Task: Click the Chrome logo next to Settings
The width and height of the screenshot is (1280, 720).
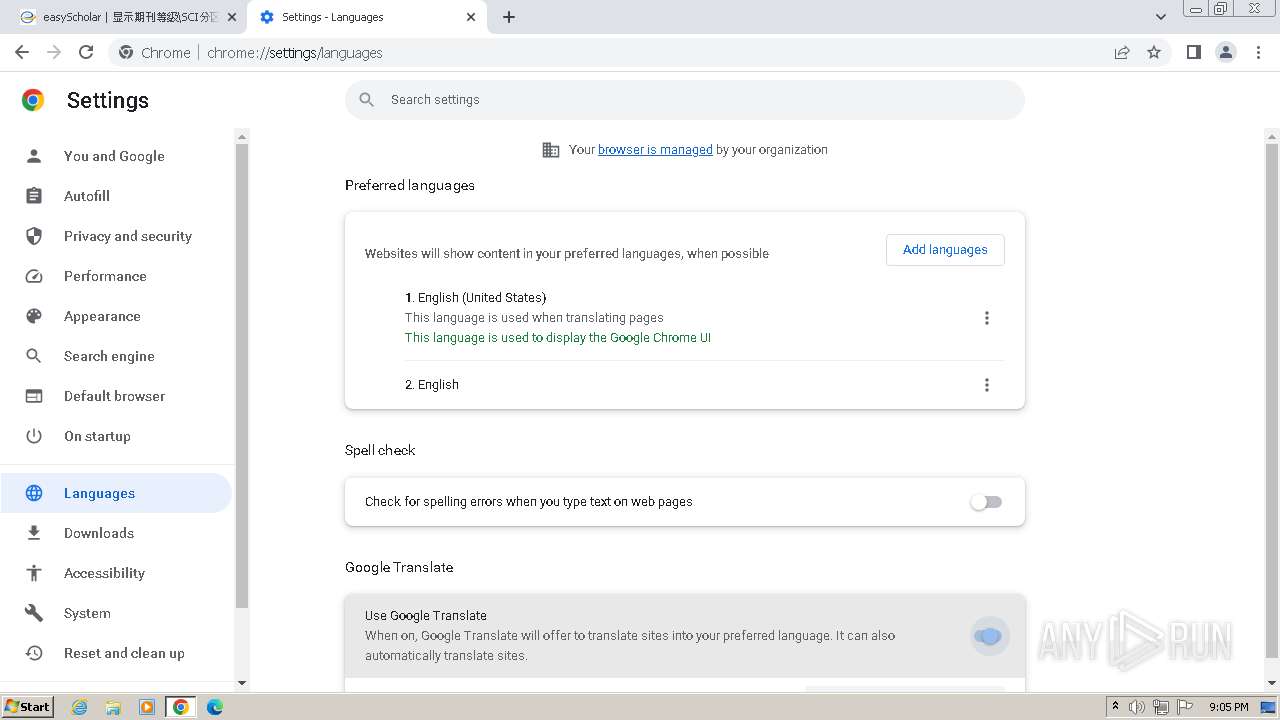Action: coord(33,100)
